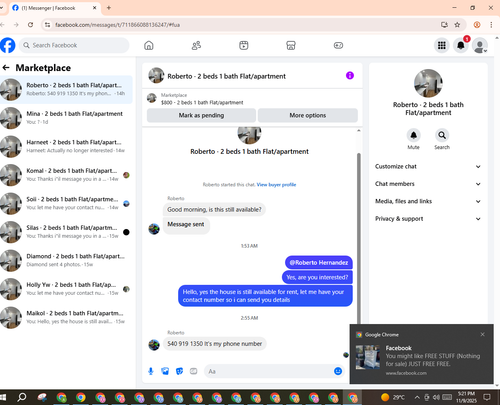This screenshot has width=500, height=405.
Task: Click the weather 29°C taskbar widget
Action: [393, 397]
